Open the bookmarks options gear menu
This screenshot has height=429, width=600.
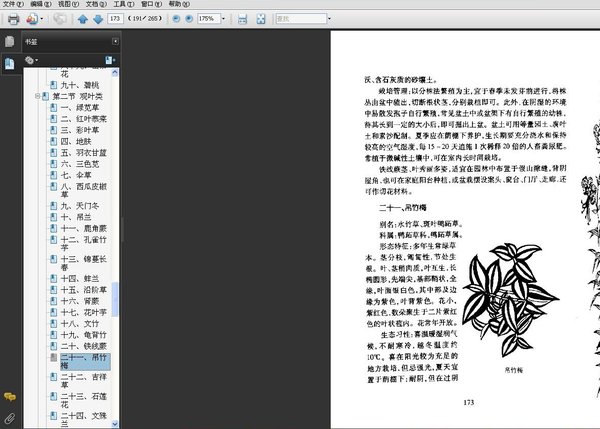pos(31,60)
